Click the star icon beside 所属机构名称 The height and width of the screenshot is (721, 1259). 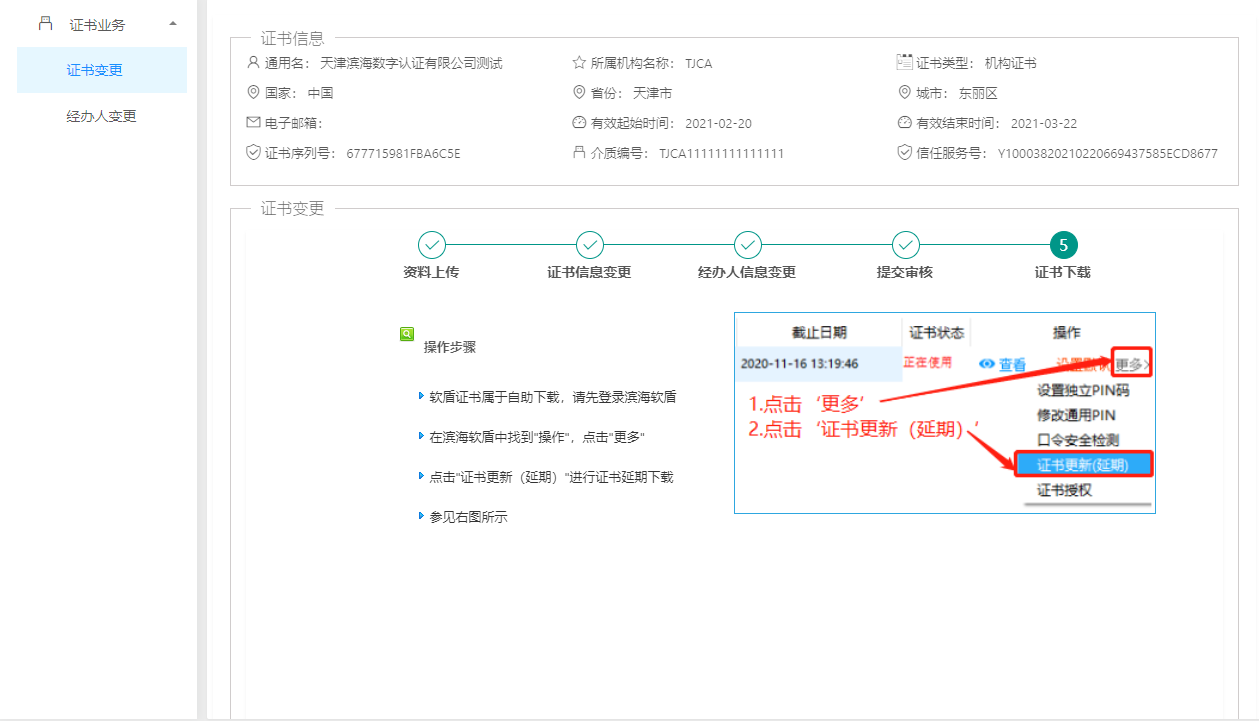pyautogui.click(x=579, y=63)
